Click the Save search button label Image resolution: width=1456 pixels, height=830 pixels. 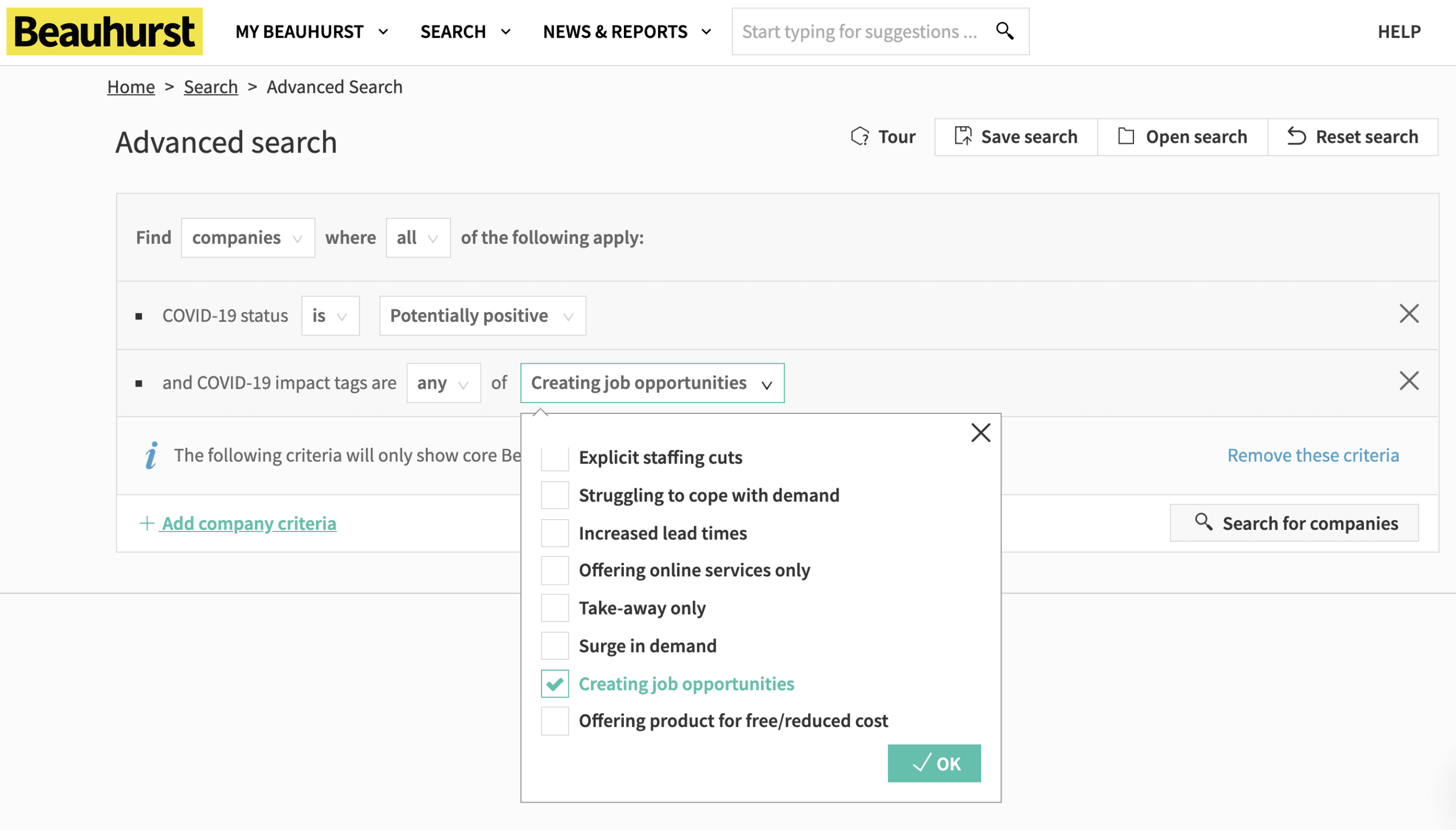[1029, 137]
